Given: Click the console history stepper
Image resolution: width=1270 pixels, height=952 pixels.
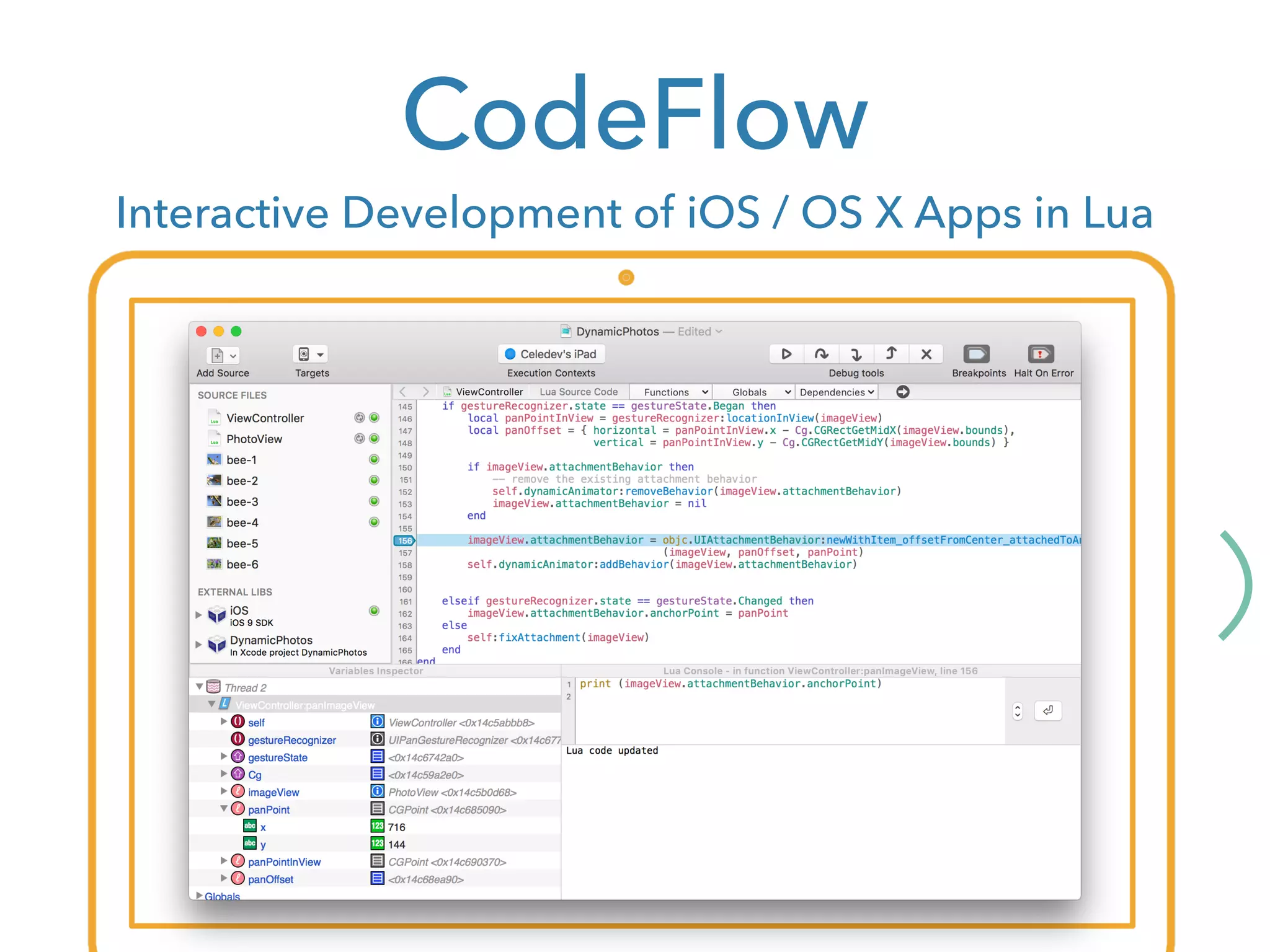Looking at the screenshot, I should point(1017,711).
